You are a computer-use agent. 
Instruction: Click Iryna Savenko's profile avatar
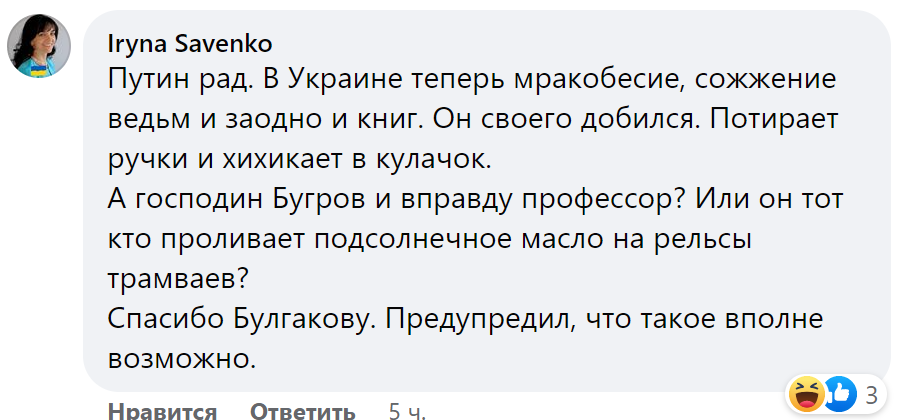tap(39, 47)
